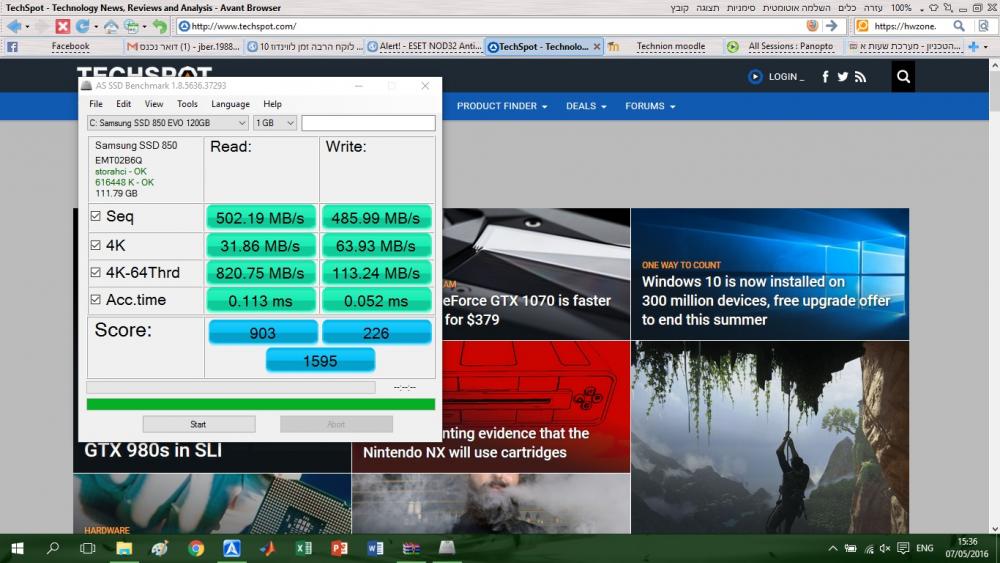Viewport: 1000px width, 563px height.
Task: Open taskbar search magnifier
Action: tap(53, 548)
